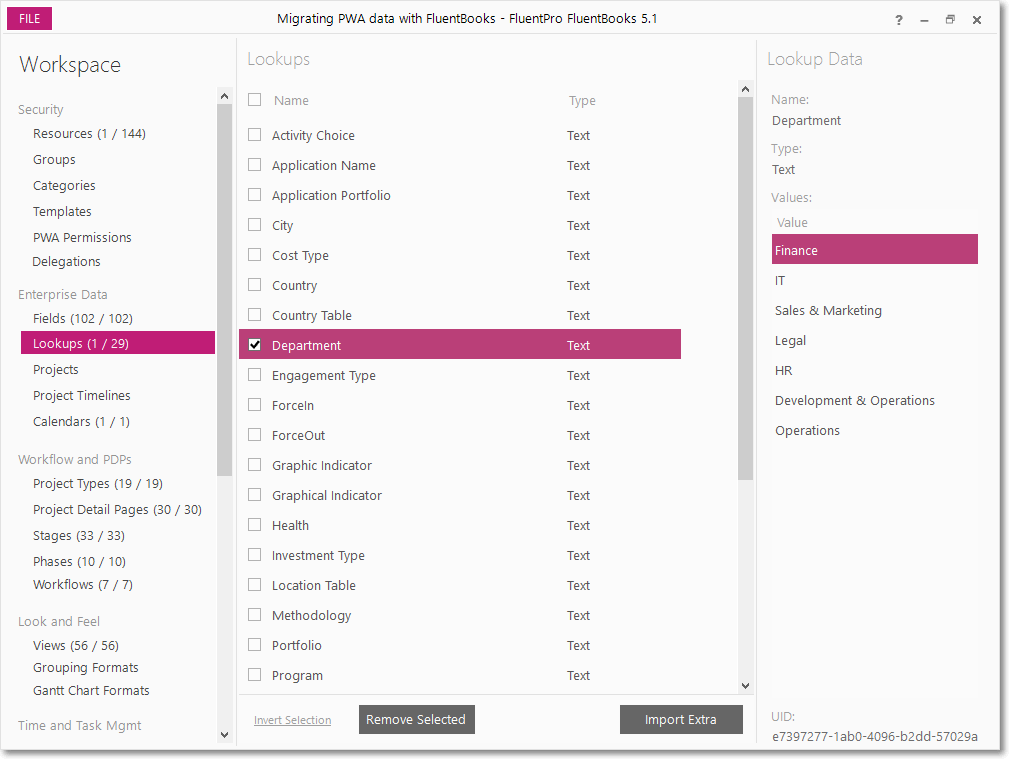
Task: Open Project Detail Pages (30 / 30)
Action: [x=118, y=510]
